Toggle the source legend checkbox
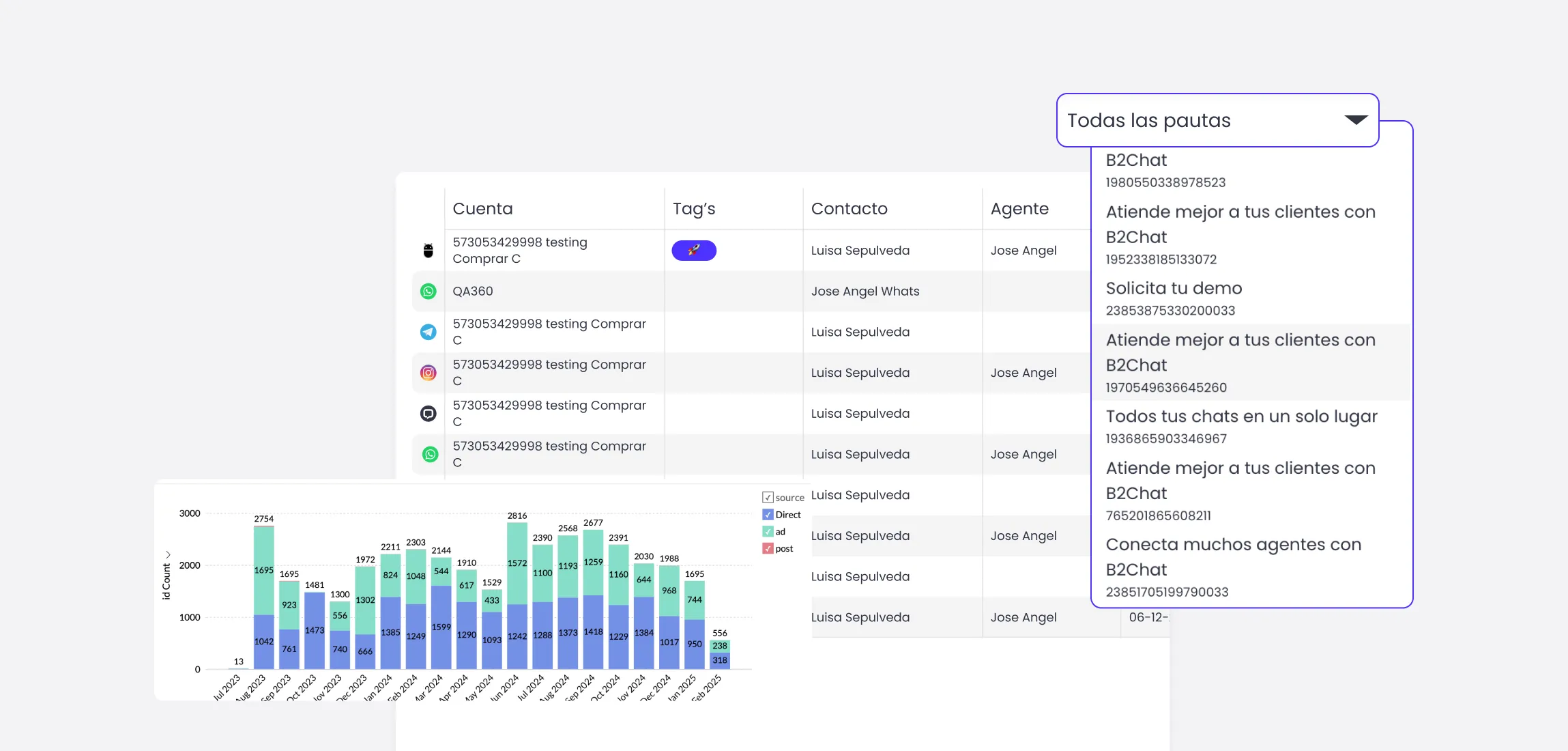The width and height of the screenshot is (1568, 751). tap(768, 498)
